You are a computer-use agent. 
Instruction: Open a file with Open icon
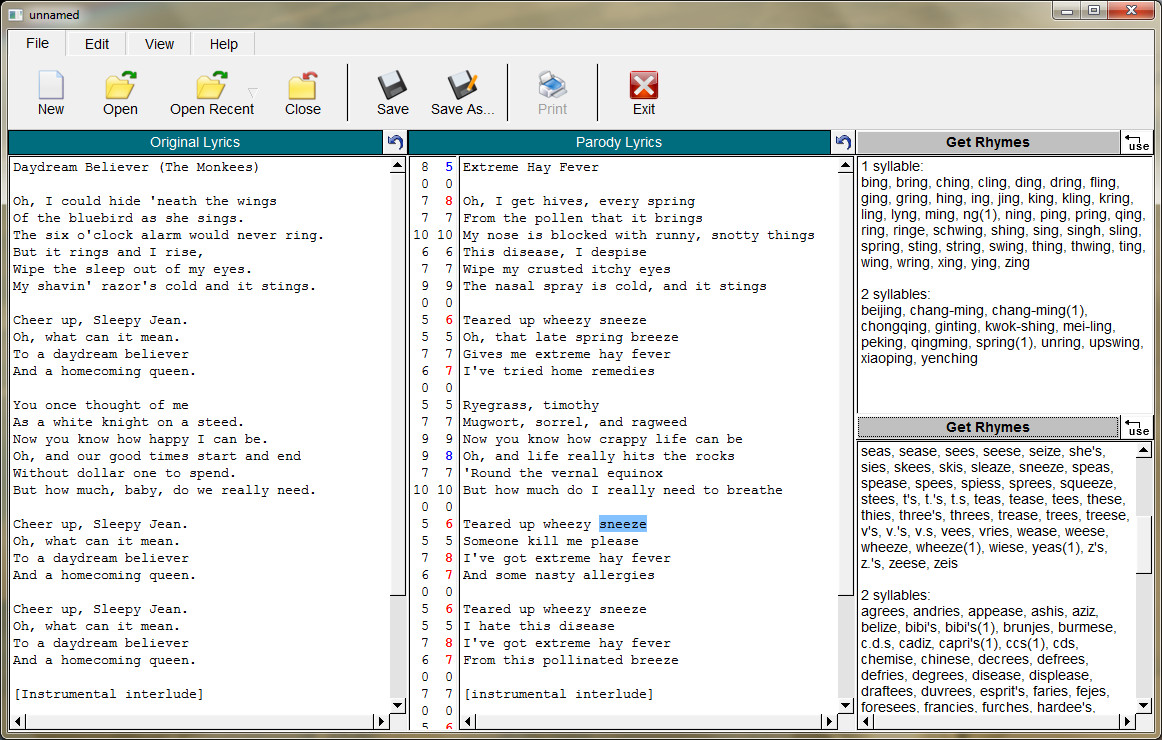pyautogui.click(x=120, y=85)
